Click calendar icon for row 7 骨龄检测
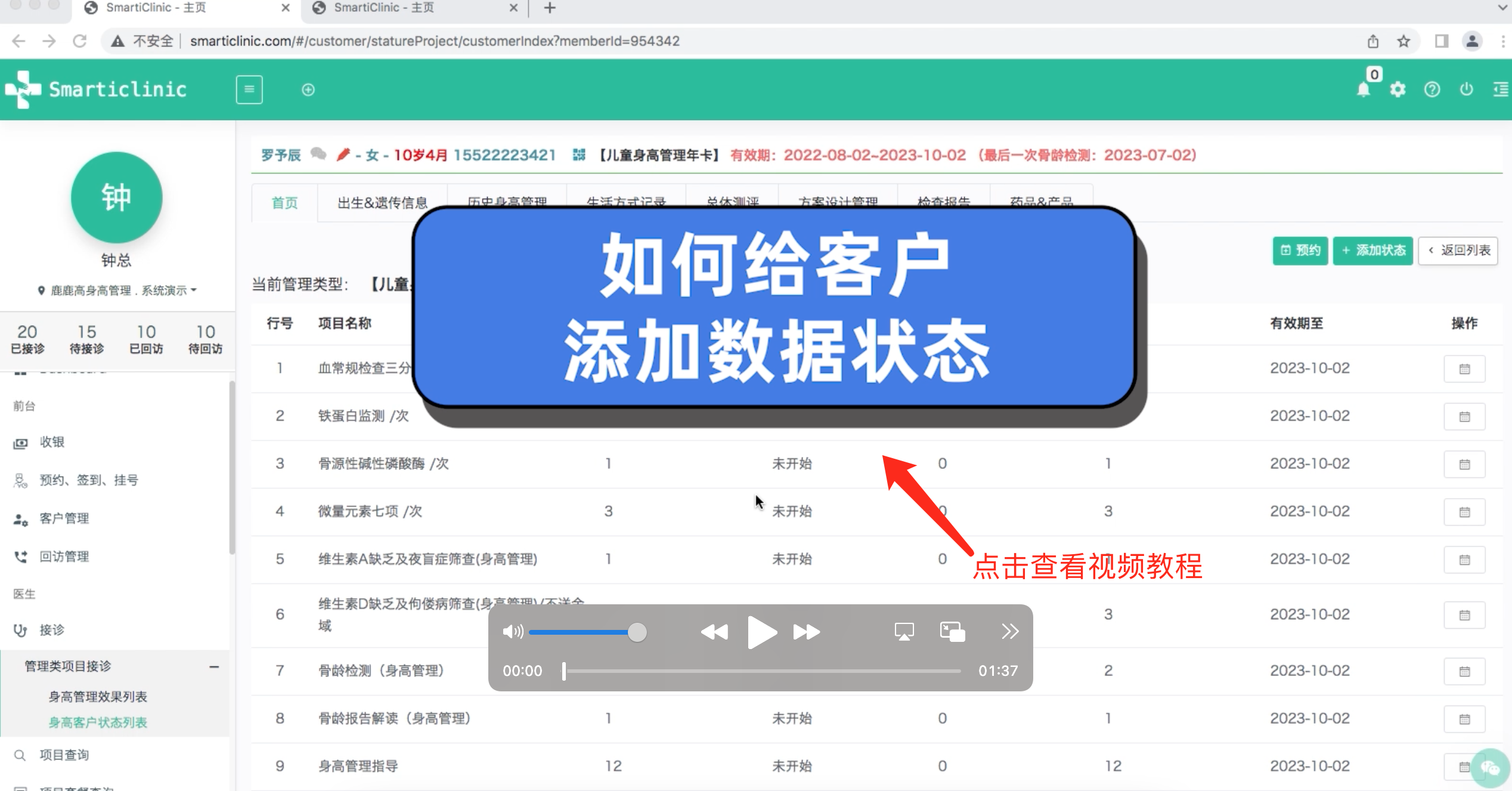This screenshot has height=791, width=1512. tap(1464, 671)
